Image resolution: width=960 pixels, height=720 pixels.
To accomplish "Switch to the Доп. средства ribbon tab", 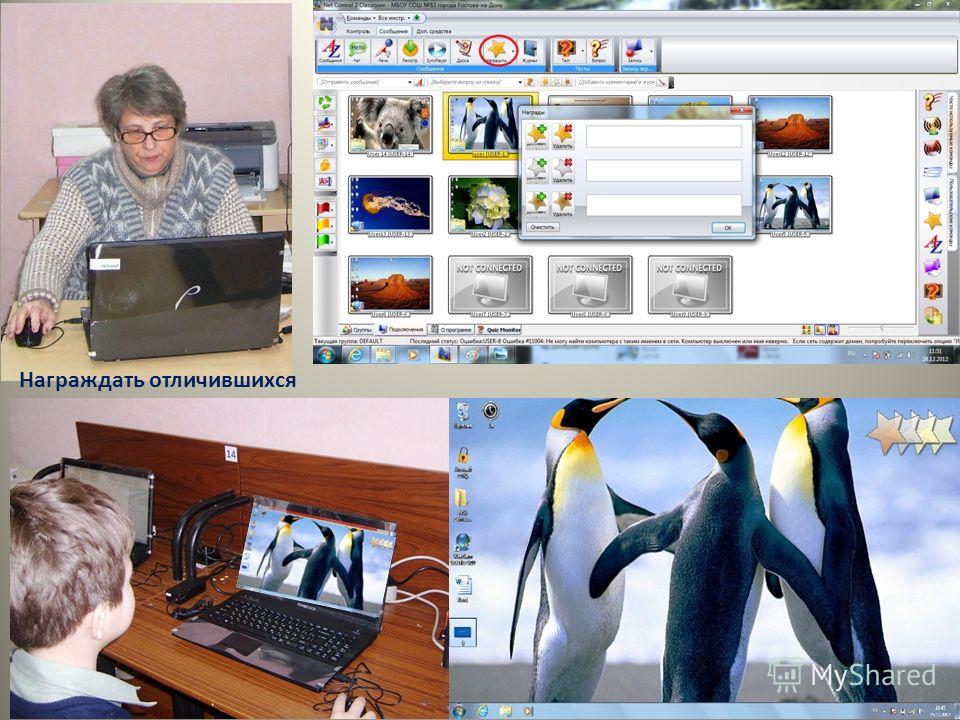I will [x=433, y=31].
